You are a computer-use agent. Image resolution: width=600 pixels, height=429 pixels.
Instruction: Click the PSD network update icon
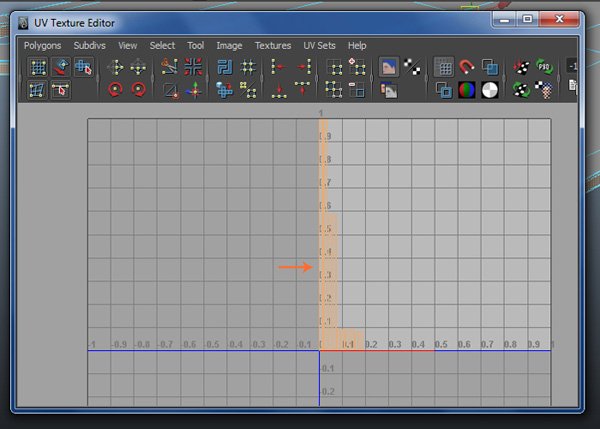(544, 68)
